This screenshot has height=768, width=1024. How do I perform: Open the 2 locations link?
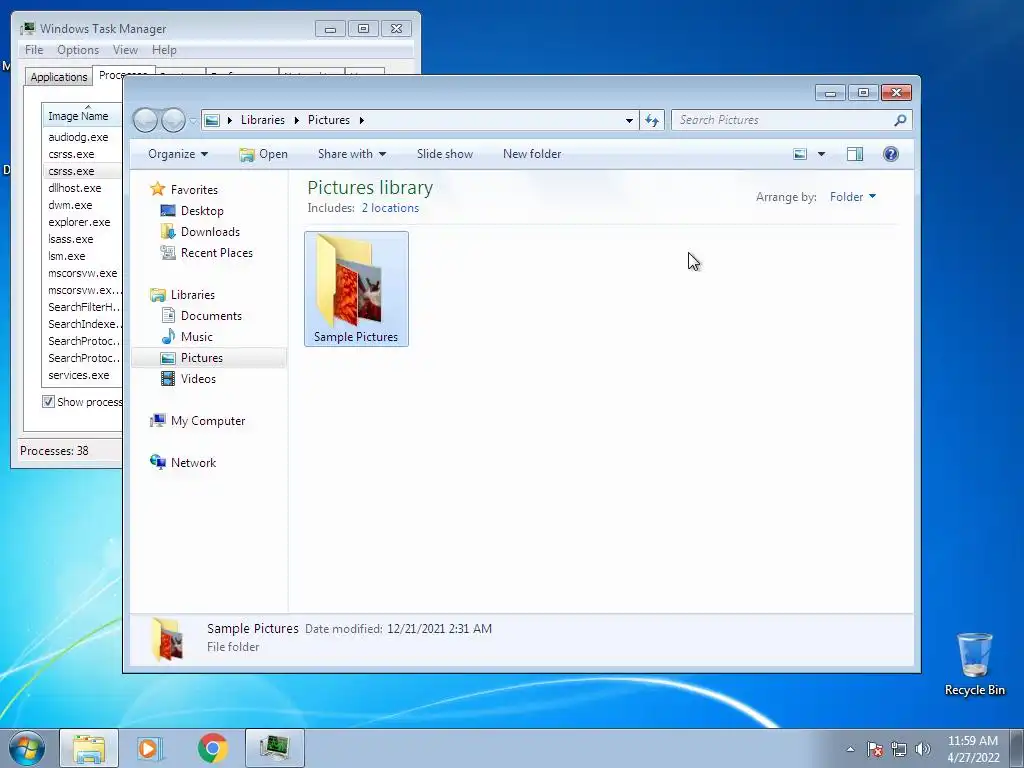tap(391, 208)
